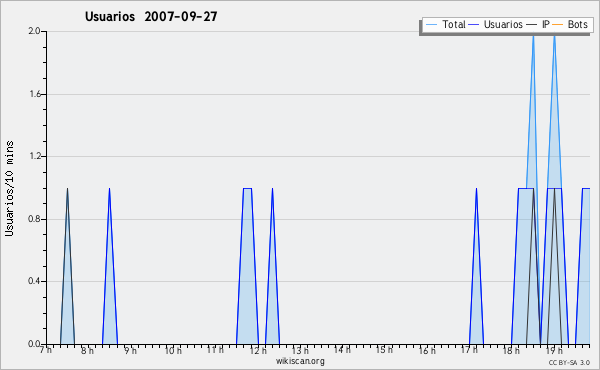This screenshot has width=600, height=370.
Task: Click the 11 h x-axis label
Action: click(215, 350)
